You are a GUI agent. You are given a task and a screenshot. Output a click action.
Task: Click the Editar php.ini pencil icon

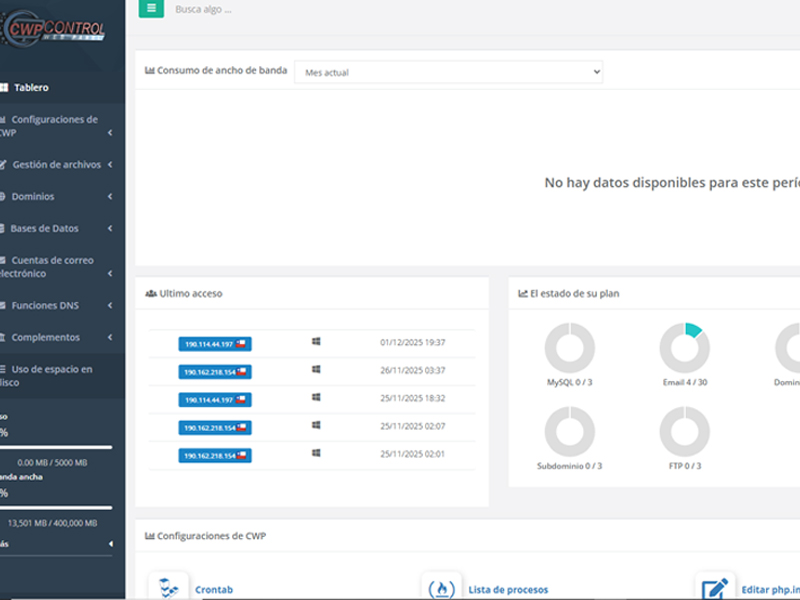(715, 588)
